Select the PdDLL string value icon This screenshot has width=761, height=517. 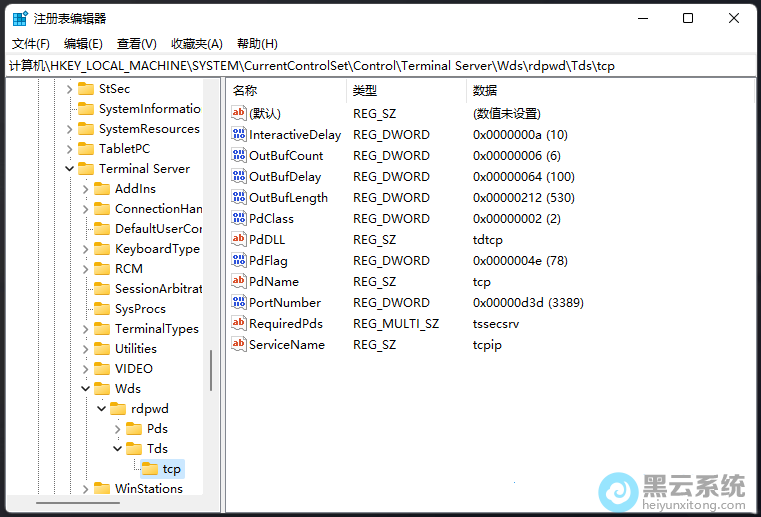pos(238,239)
